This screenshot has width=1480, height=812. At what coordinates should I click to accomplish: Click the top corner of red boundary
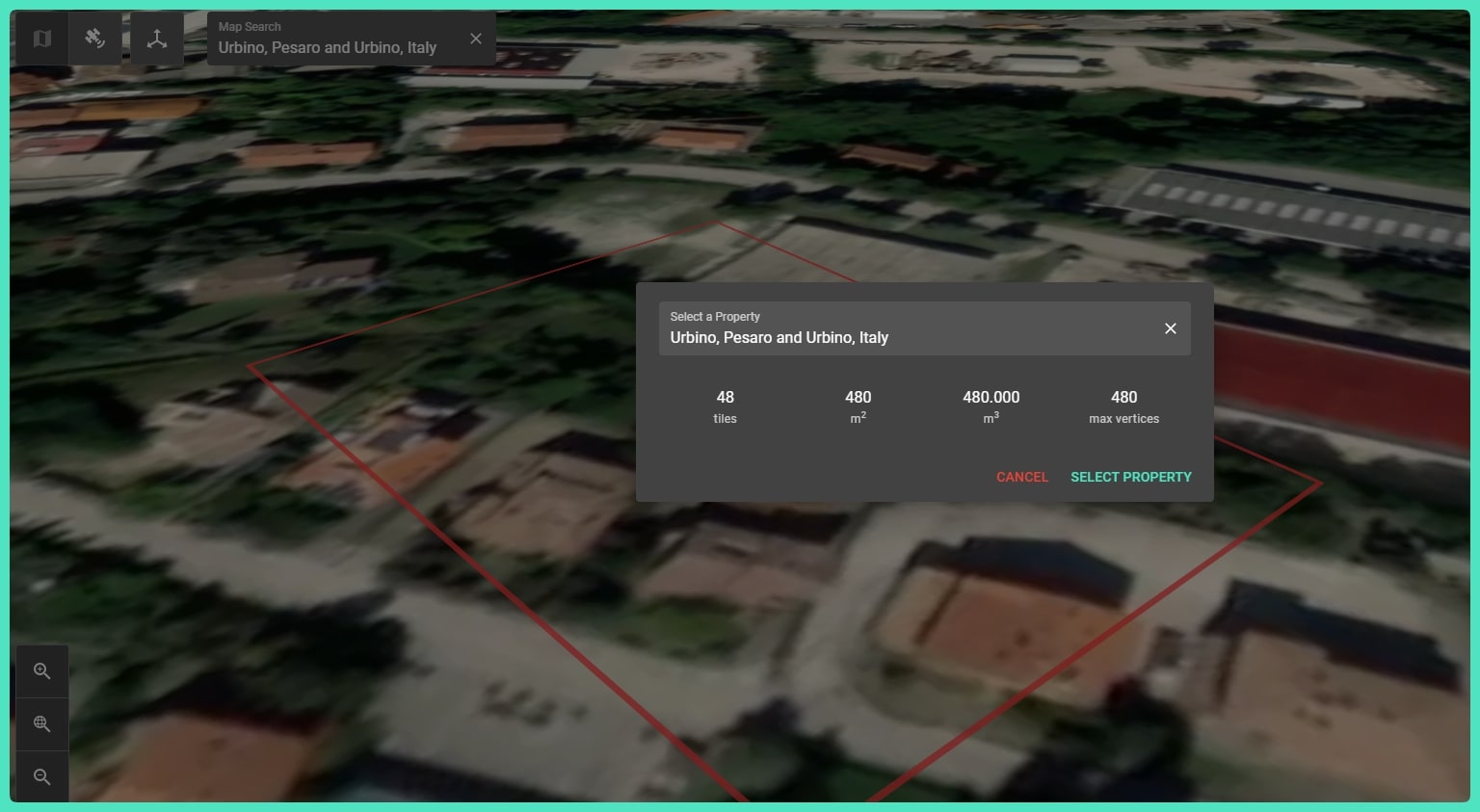click(x=719, y=223)
